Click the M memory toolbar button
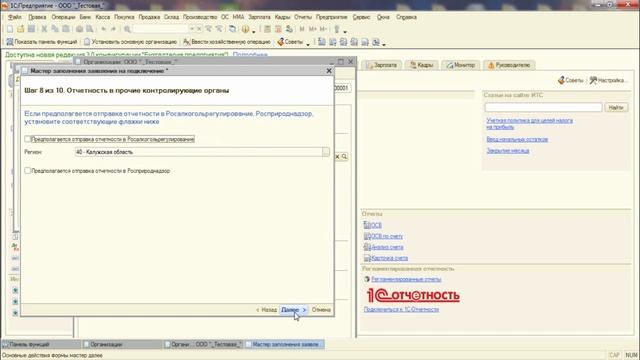This screenshot has height=360, width=640. coord(302,29)
